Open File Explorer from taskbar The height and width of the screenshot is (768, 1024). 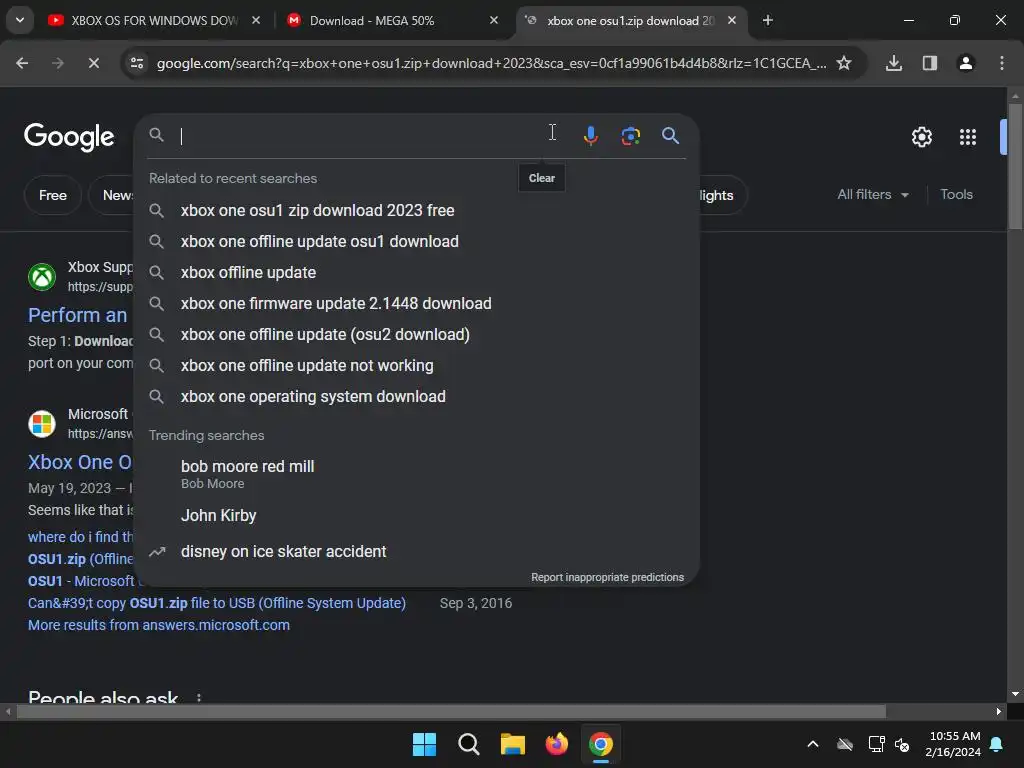[513, 744]
